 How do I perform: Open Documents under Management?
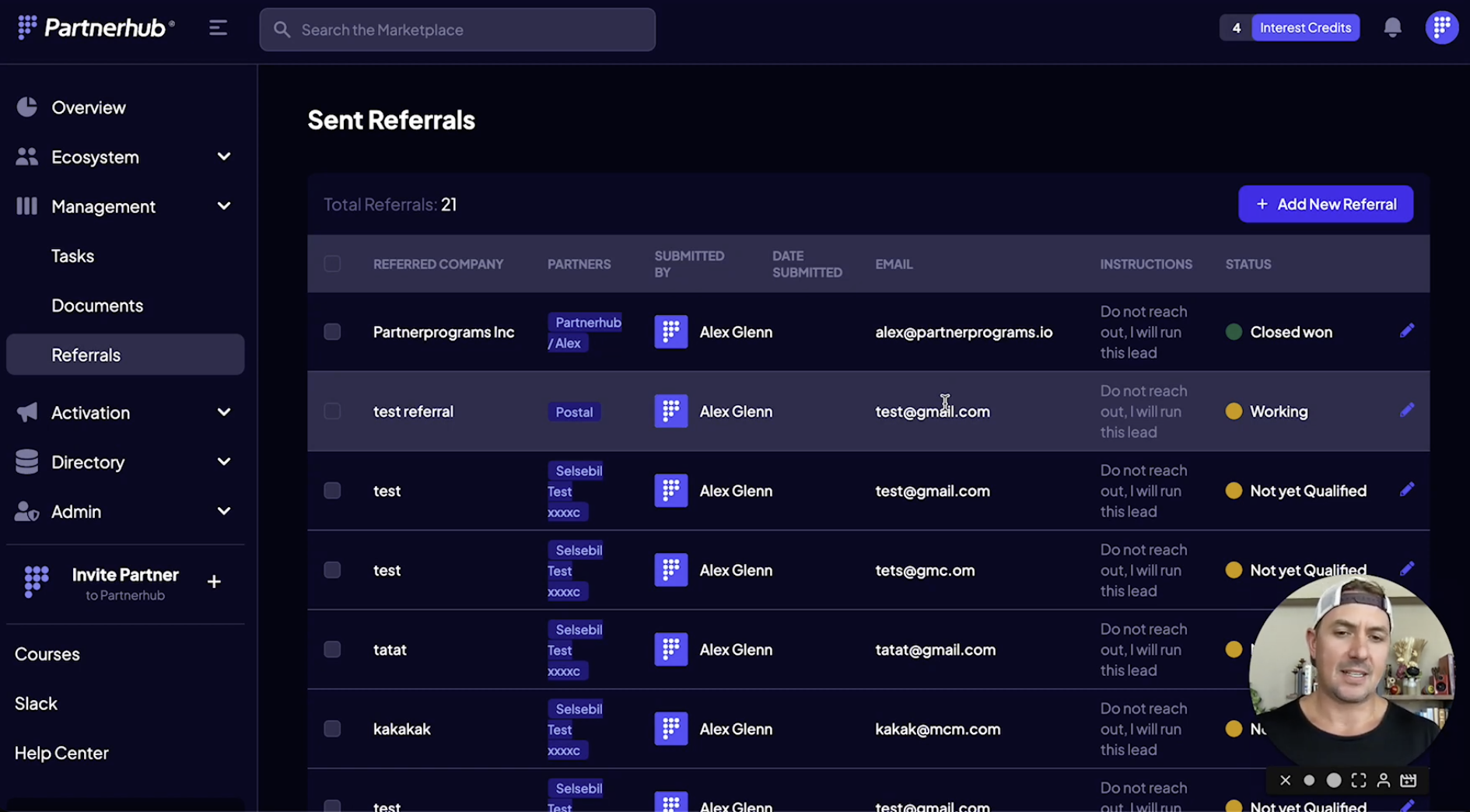coord(97,306)
